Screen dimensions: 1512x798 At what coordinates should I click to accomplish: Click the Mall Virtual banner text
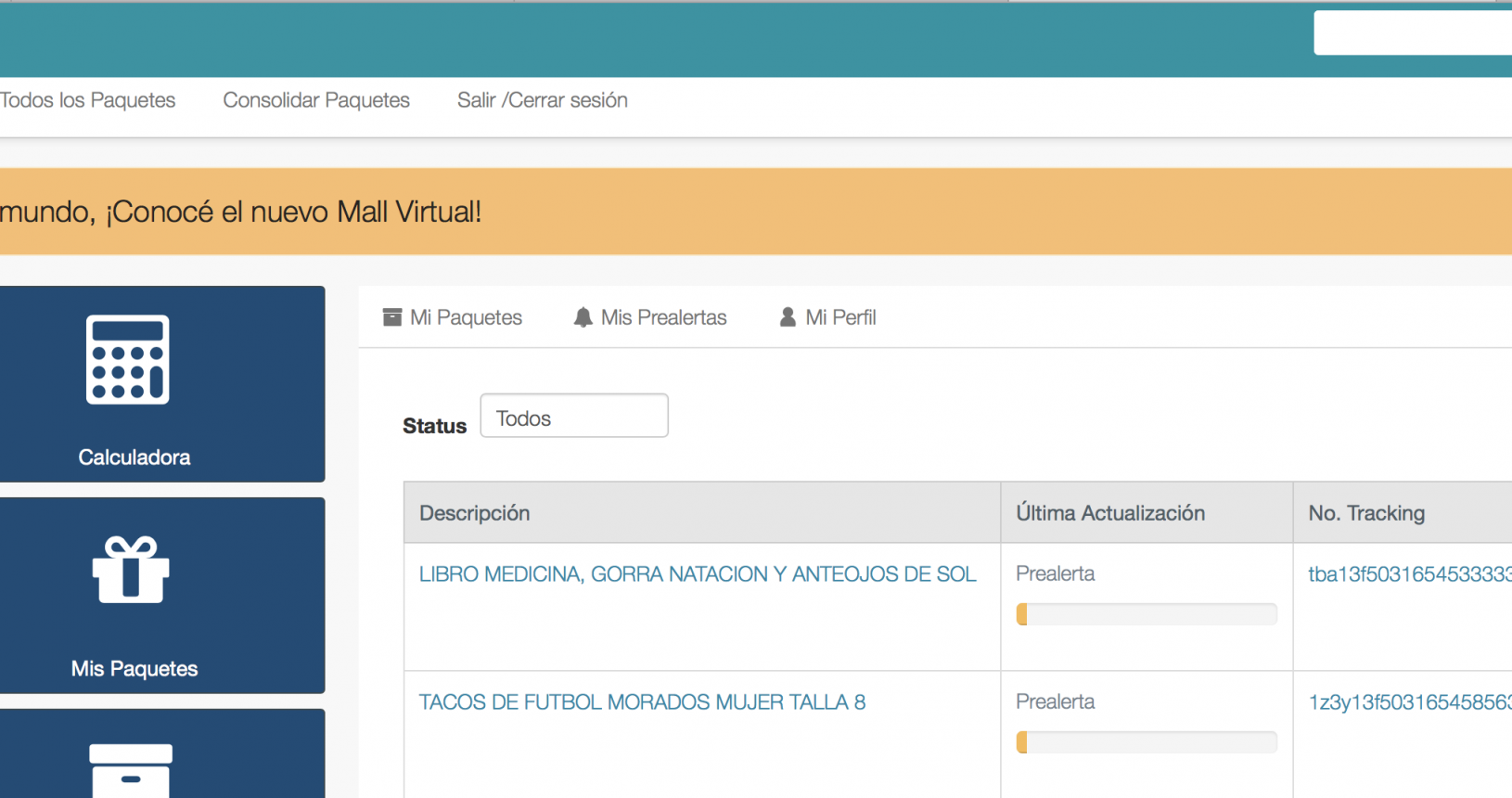pos(241,212)
